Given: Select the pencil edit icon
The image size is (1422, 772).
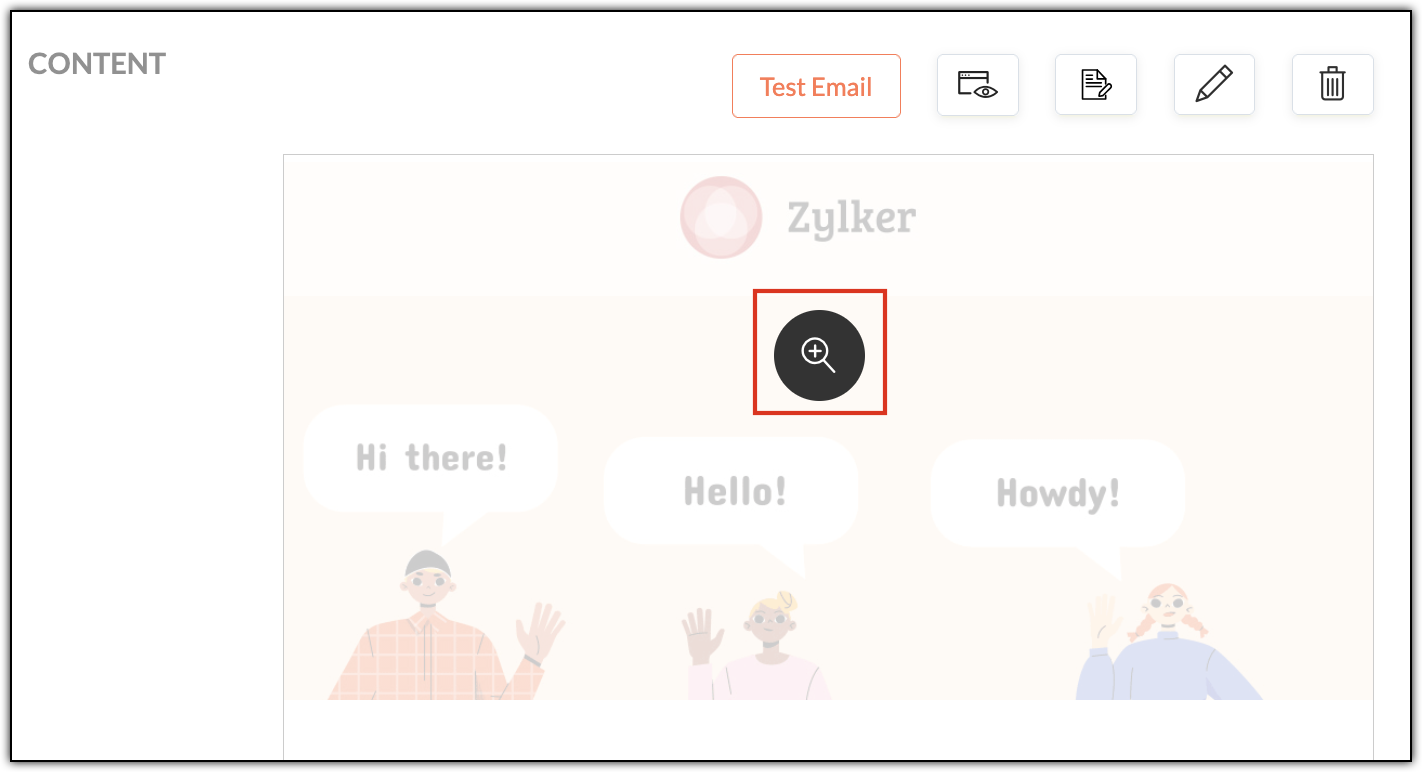Looking at the screenshot, I should (x=1214, y=85).
